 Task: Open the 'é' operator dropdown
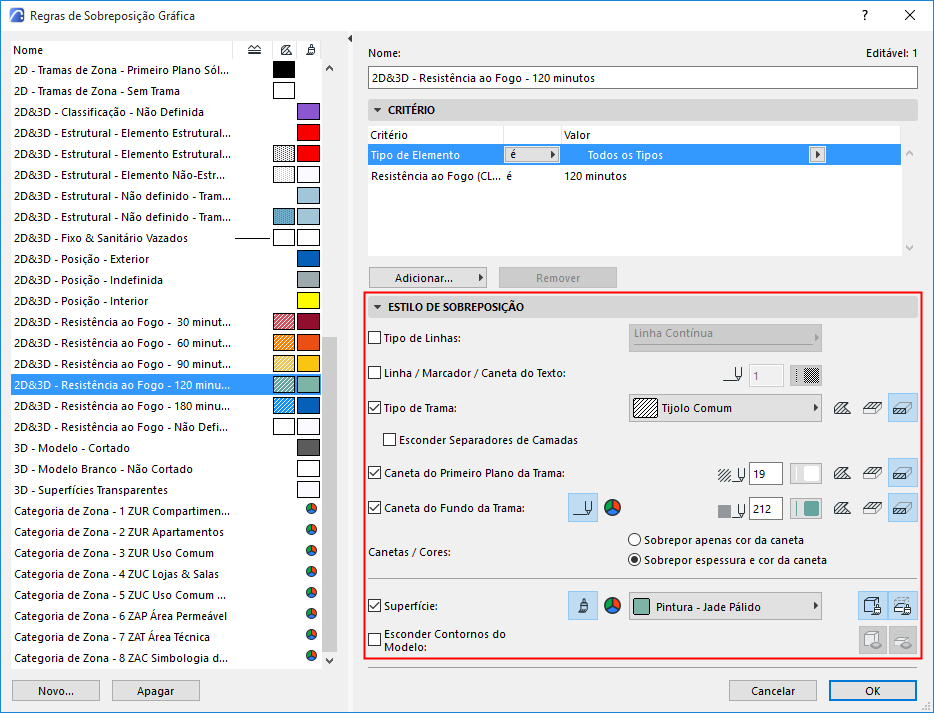click(531, 155)
